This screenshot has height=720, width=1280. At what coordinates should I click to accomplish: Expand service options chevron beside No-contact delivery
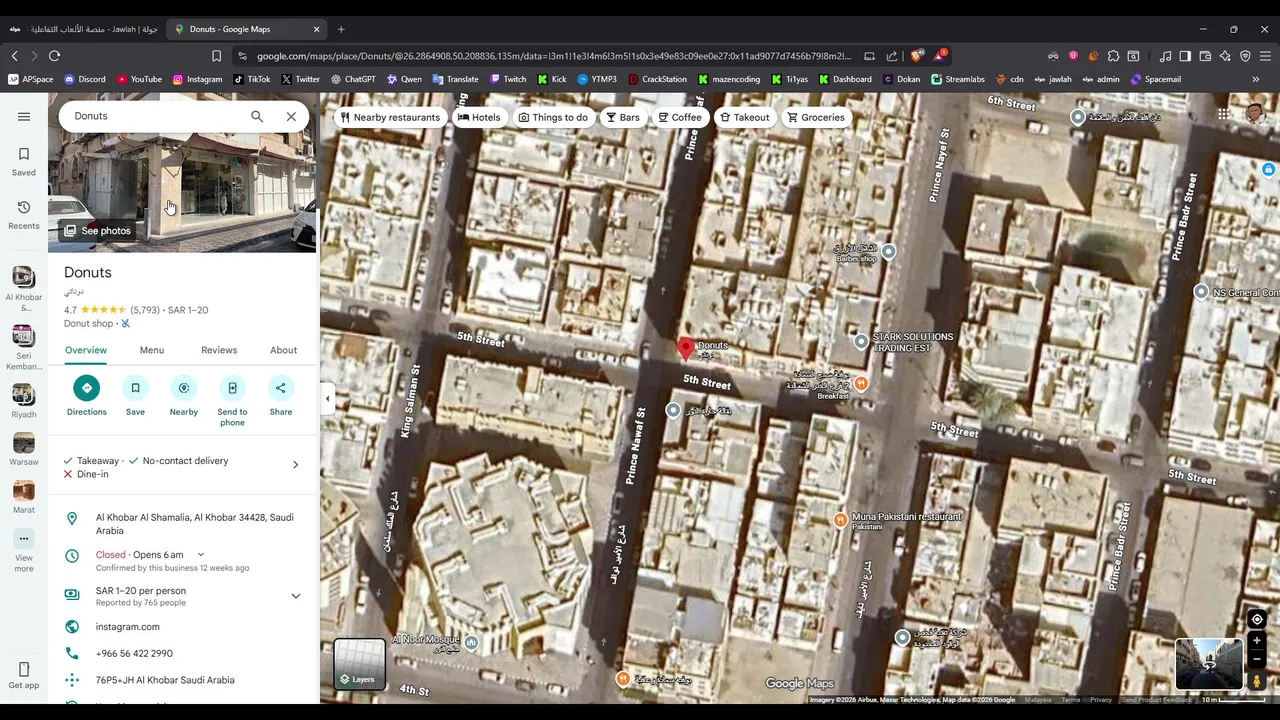[x=295, y=465]
